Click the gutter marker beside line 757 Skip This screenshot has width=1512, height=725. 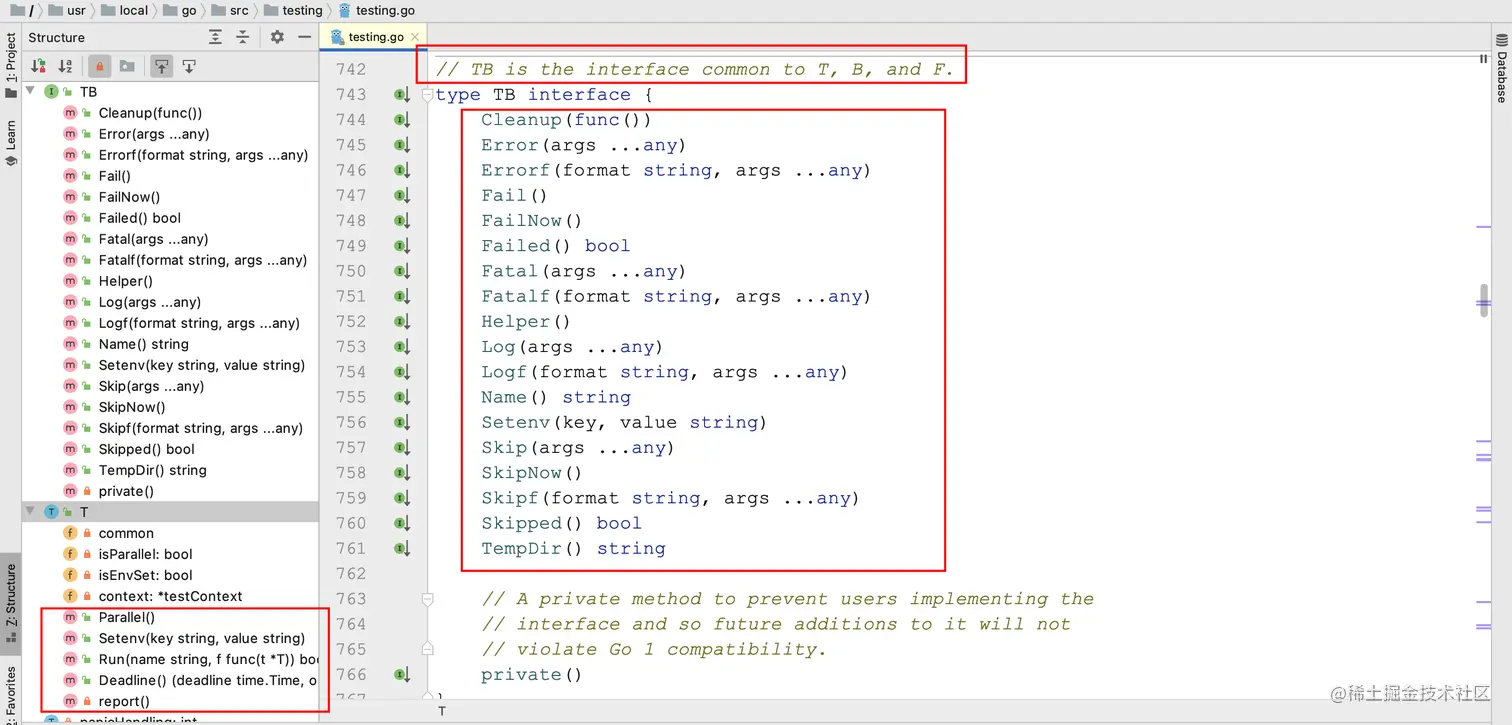click(x=402, y=448)
